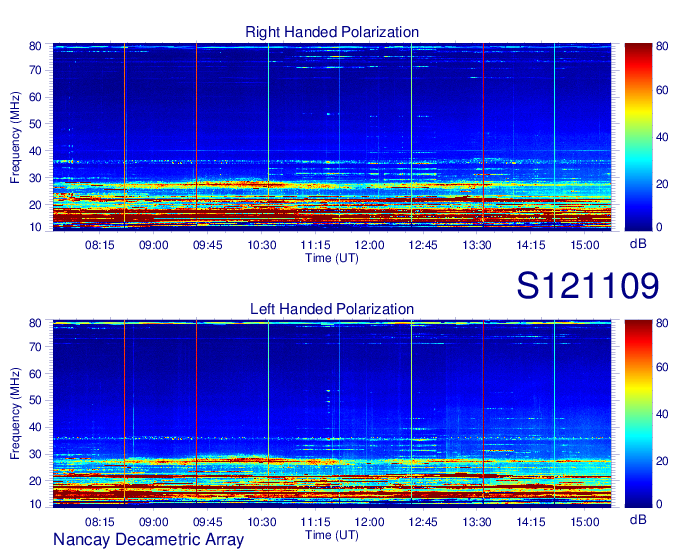Viewport: 680px width, 552px height.
Task: Select 12:00 time tick on Right Handed plot
Action: coord(369,245)
